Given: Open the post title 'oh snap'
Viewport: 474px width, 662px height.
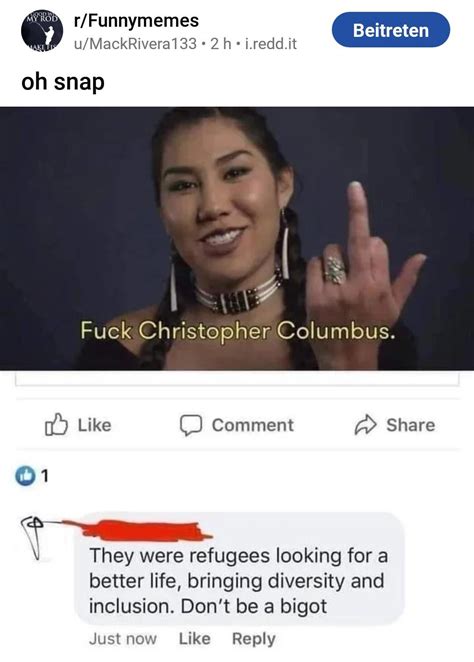Looking at the screenshot, I should (63, 82).
